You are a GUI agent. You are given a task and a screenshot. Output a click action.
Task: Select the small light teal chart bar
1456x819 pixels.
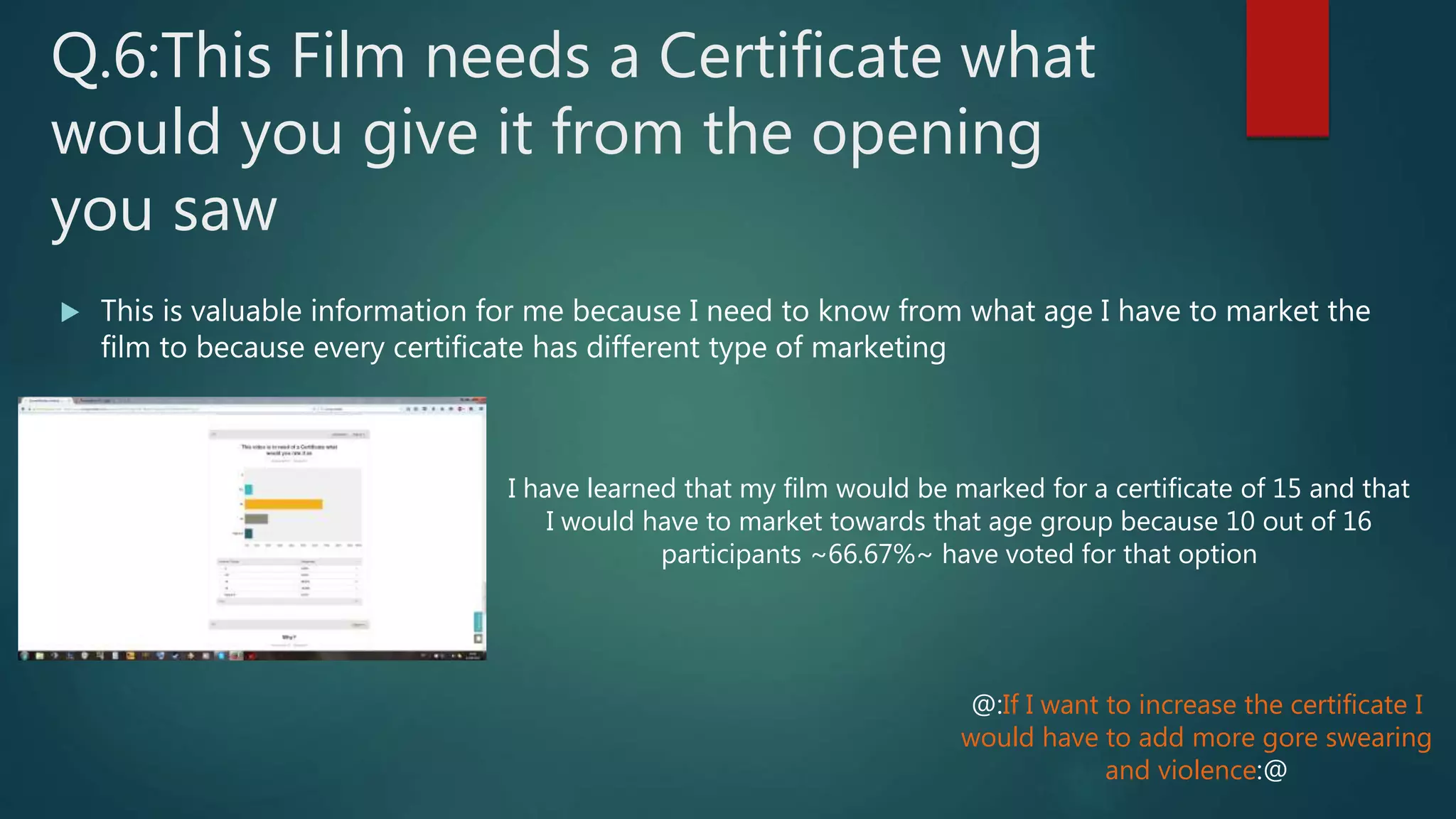point(249,489)
